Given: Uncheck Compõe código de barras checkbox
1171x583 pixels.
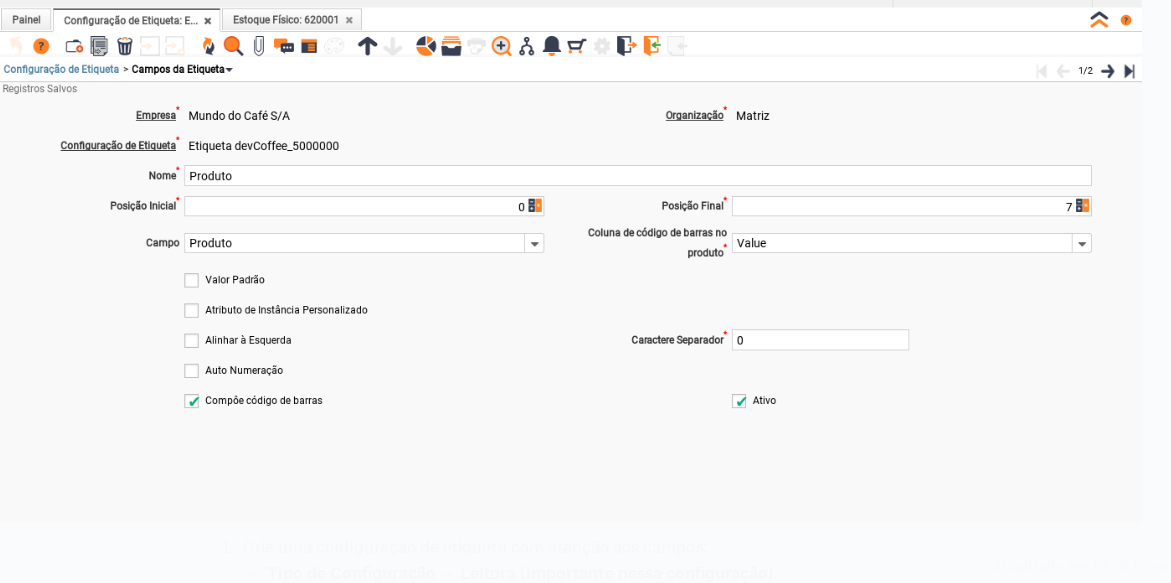Looking at the screenshot, I should [192, 401].
